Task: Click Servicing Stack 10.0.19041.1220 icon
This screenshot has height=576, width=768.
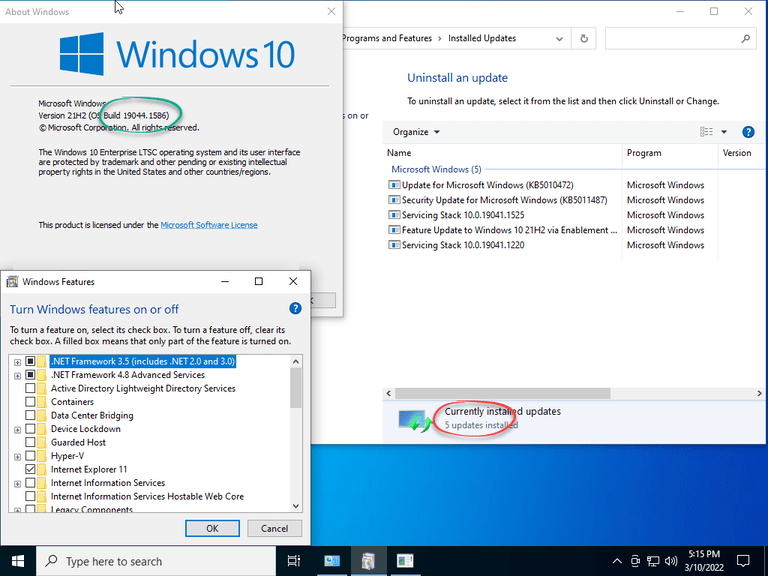Action: pos(394,244)
